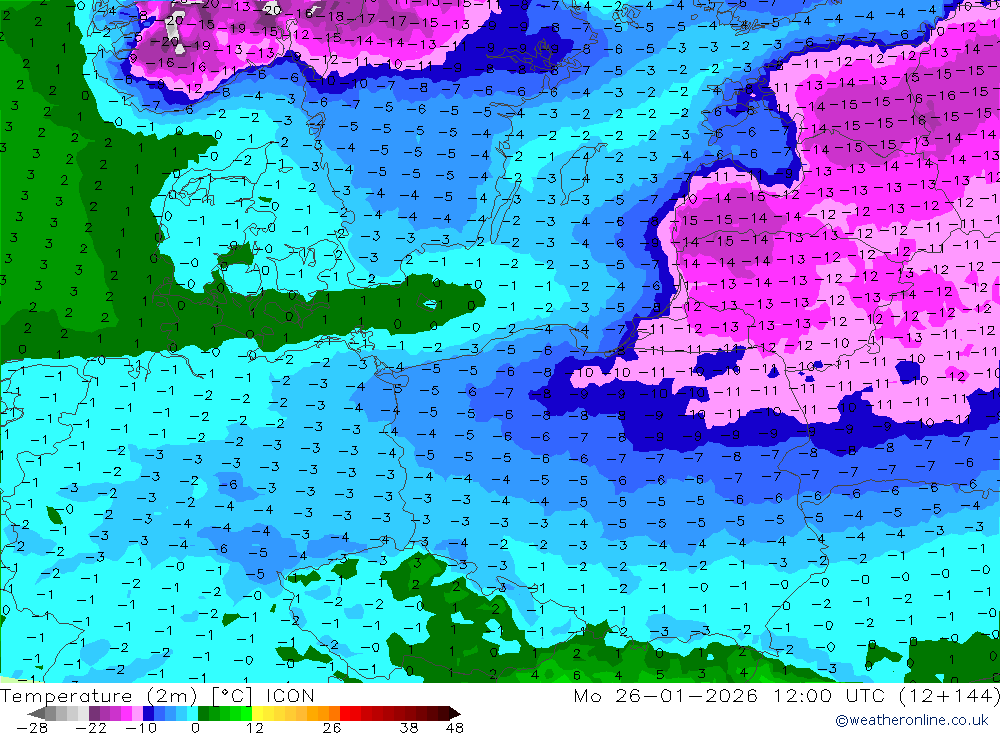This screenshot has width=1000, height=733.
Task: Click the '48' legend scale label
Action: (455, 727)
